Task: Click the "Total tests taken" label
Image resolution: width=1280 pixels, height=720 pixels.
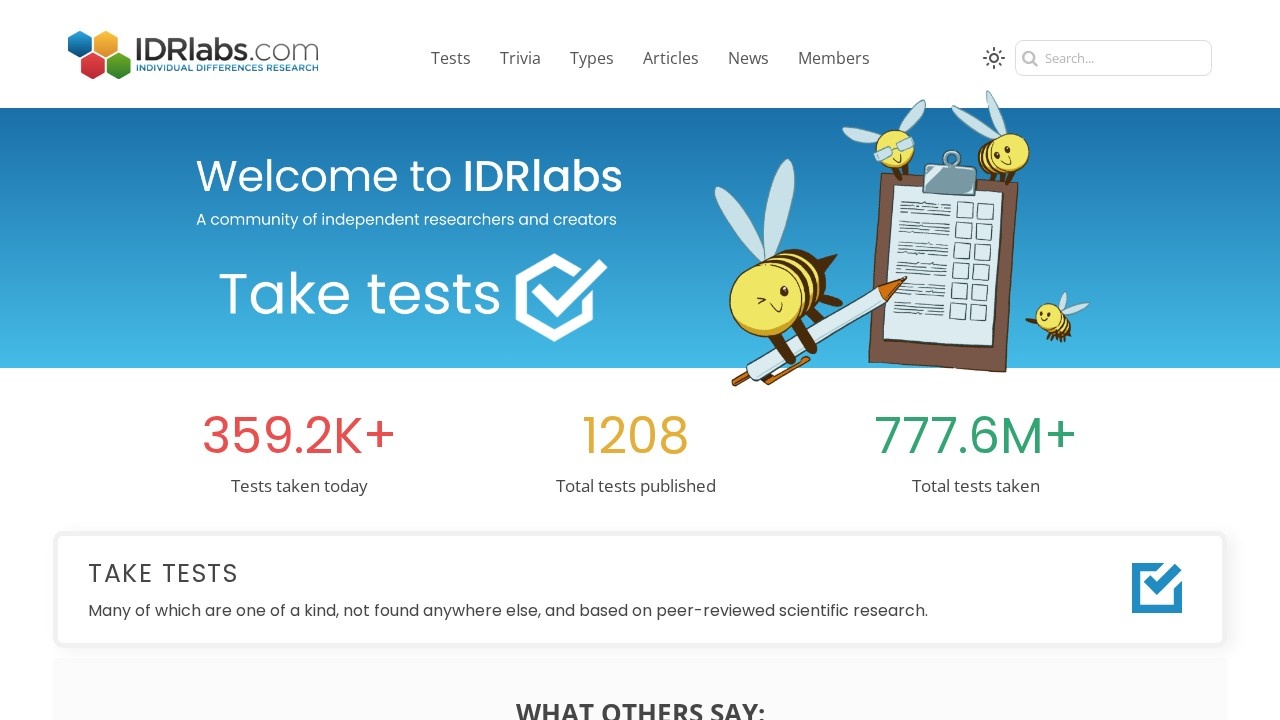Action: [976, 486]
